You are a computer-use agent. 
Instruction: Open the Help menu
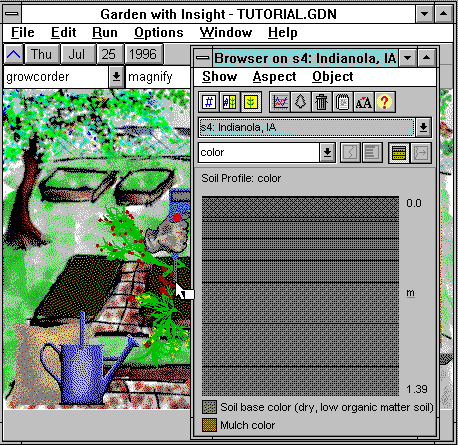click(x=283, y=33)
